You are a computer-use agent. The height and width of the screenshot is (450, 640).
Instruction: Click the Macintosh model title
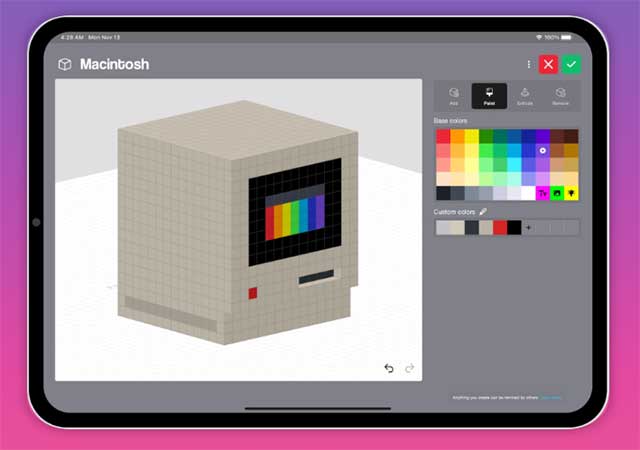(x=114, y=64)
